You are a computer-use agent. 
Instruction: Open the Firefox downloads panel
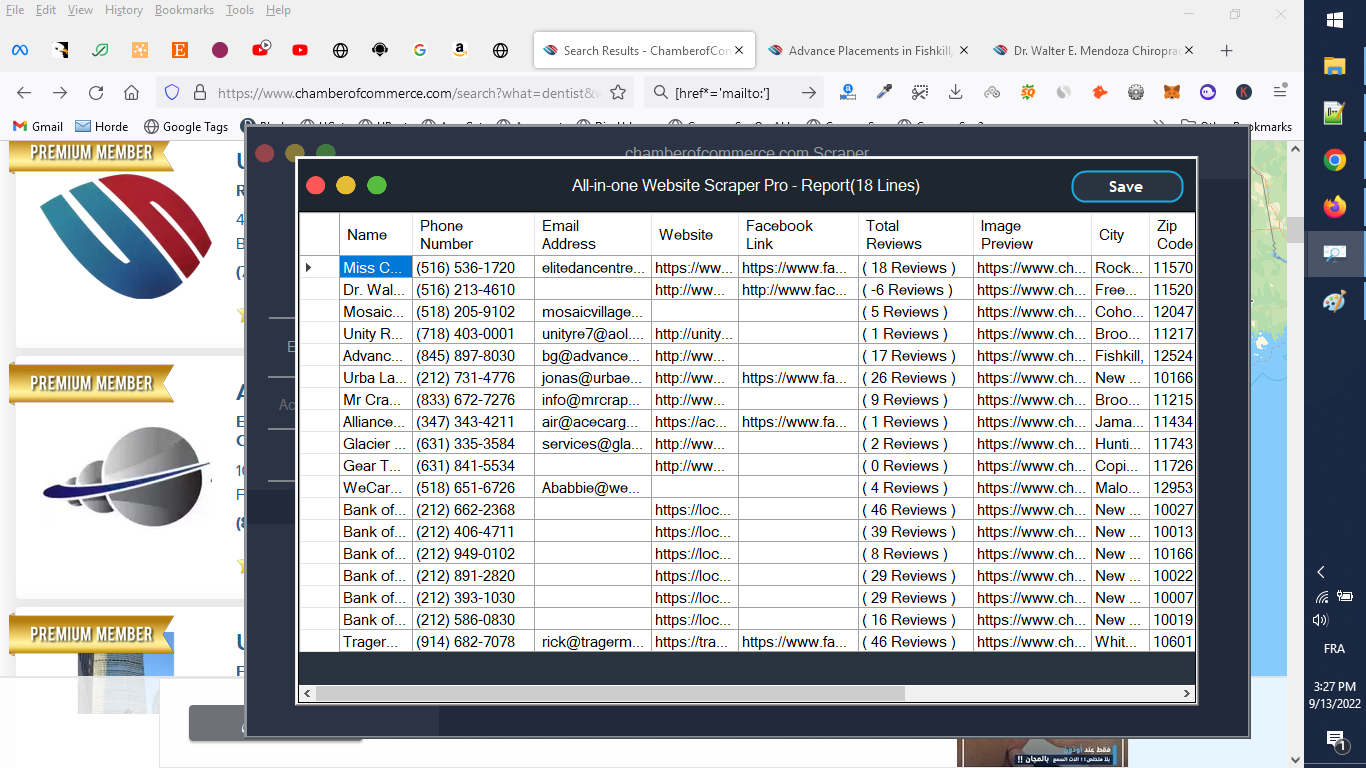tap(956, 92)
